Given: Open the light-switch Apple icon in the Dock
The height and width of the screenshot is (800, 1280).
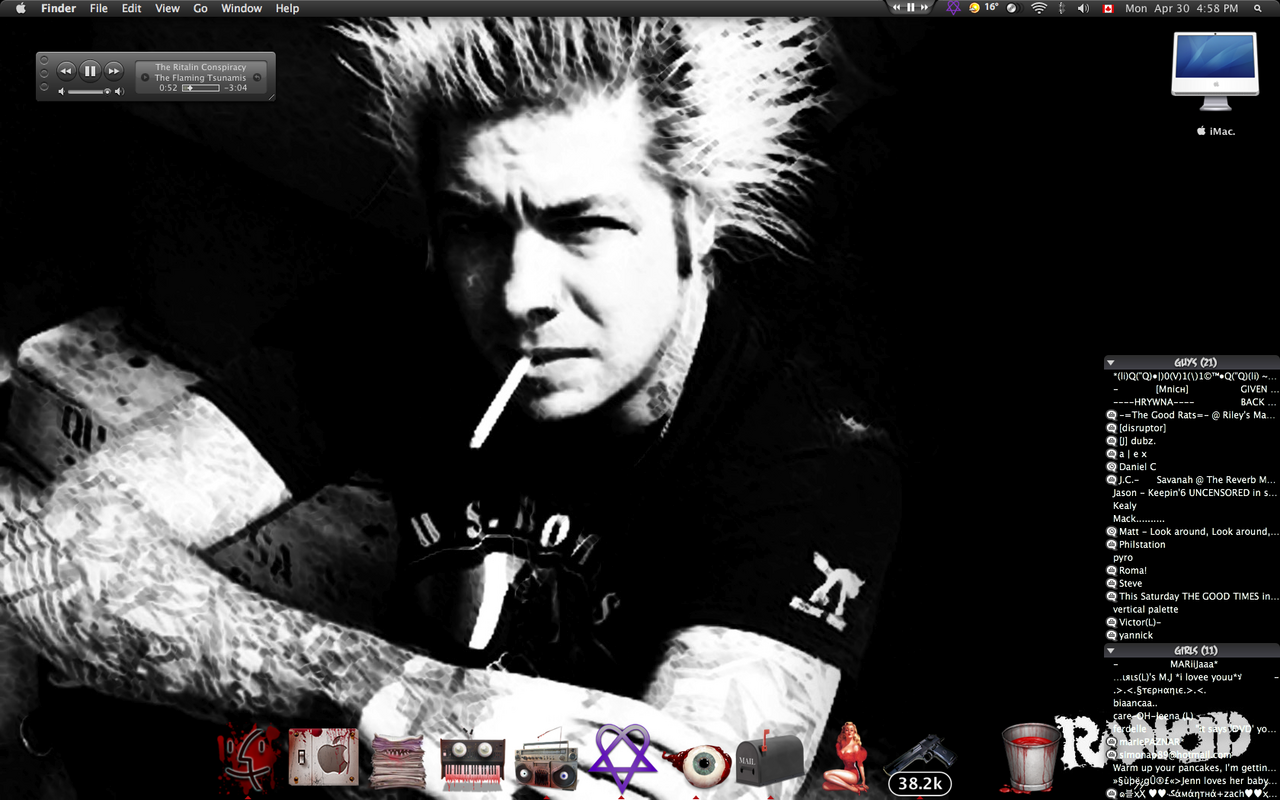Looking at the screenshot, I should coord(323,758).
